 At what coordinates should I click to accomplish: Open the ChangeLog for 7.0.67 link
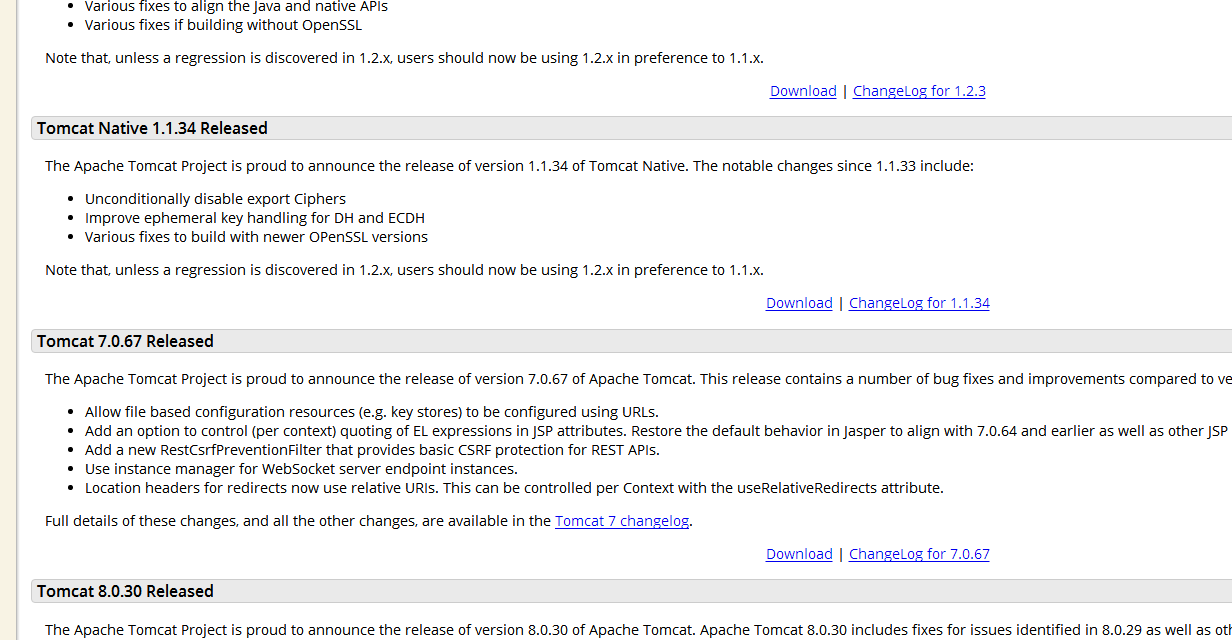pyautogui.click(x=919, y=554)
